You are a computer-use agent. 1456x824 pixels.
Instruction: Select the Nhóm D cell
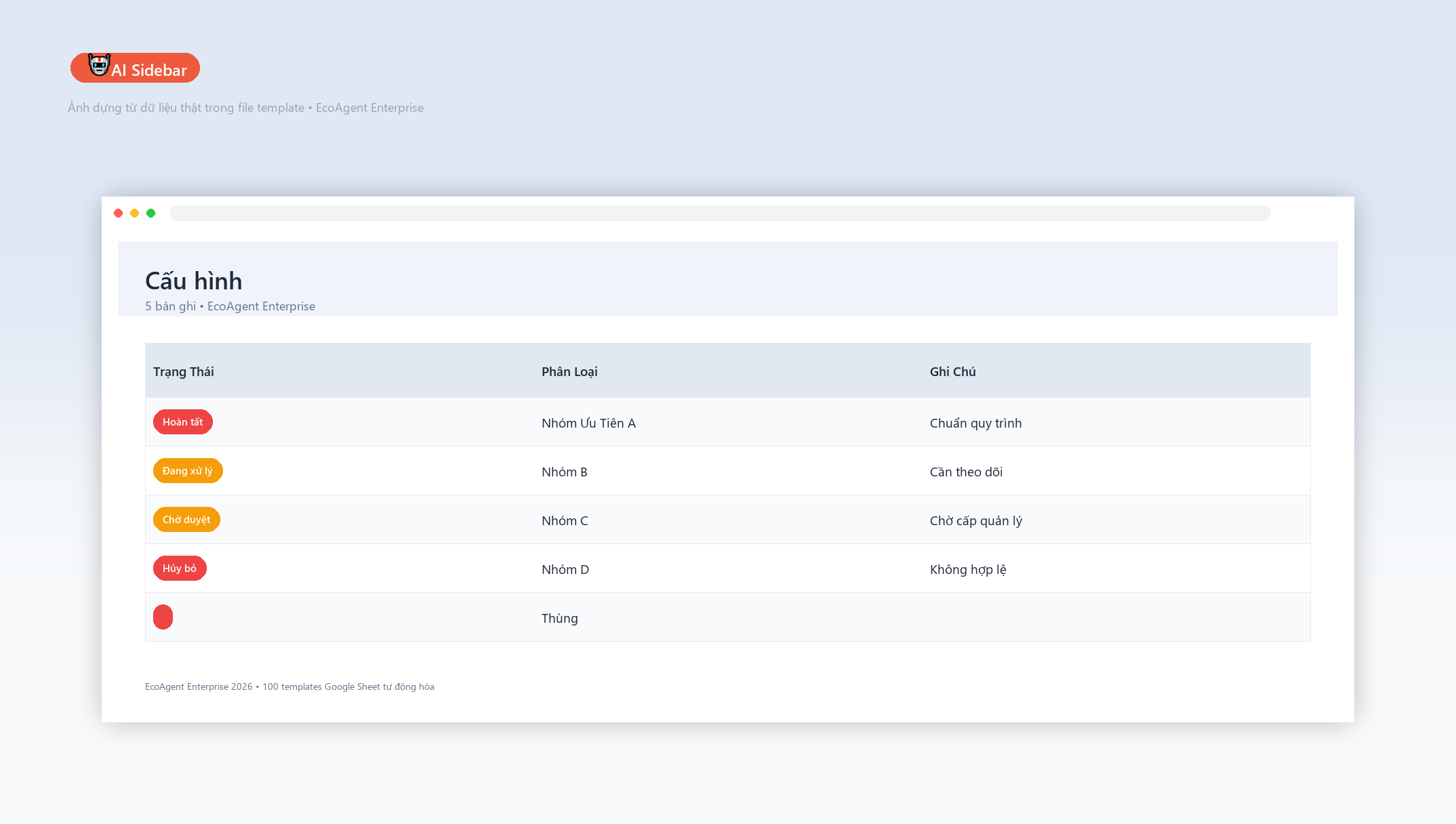565,569
